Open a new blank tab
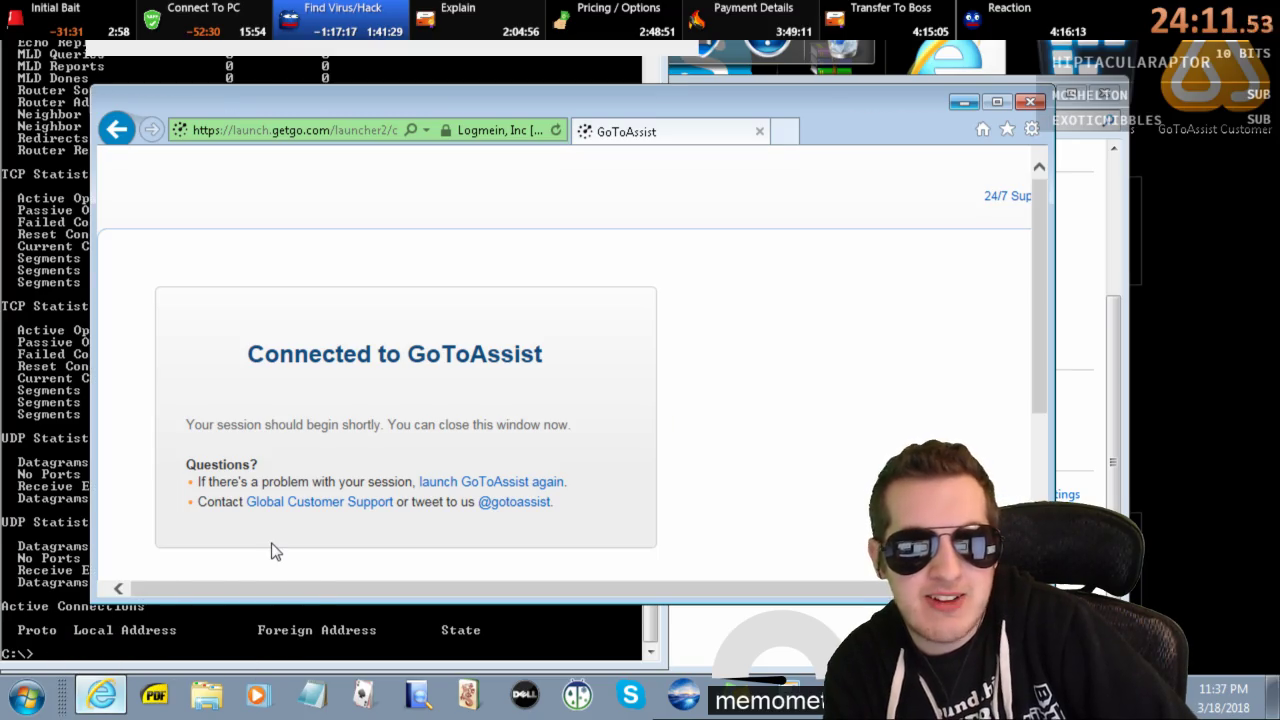This screenshot has height=720, width=1280. pos(785,131)
